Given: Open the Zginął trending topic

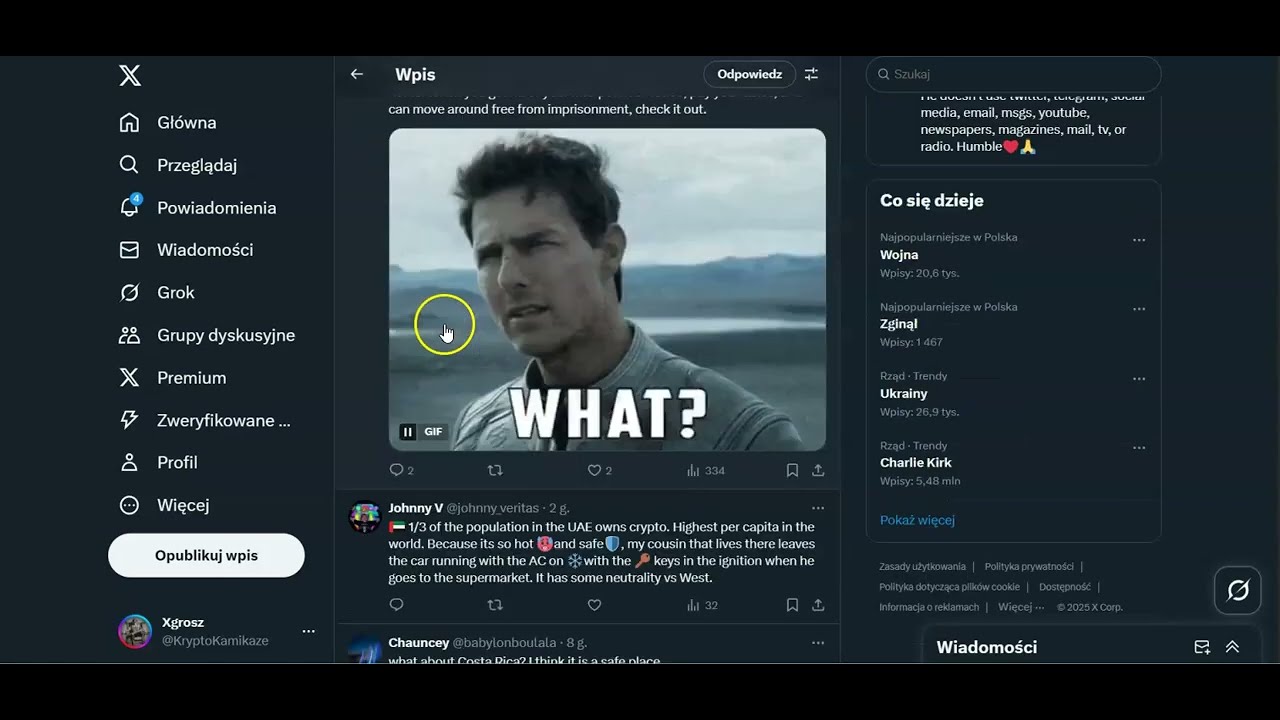Looking at the screenshot, I should click(899, 324).
